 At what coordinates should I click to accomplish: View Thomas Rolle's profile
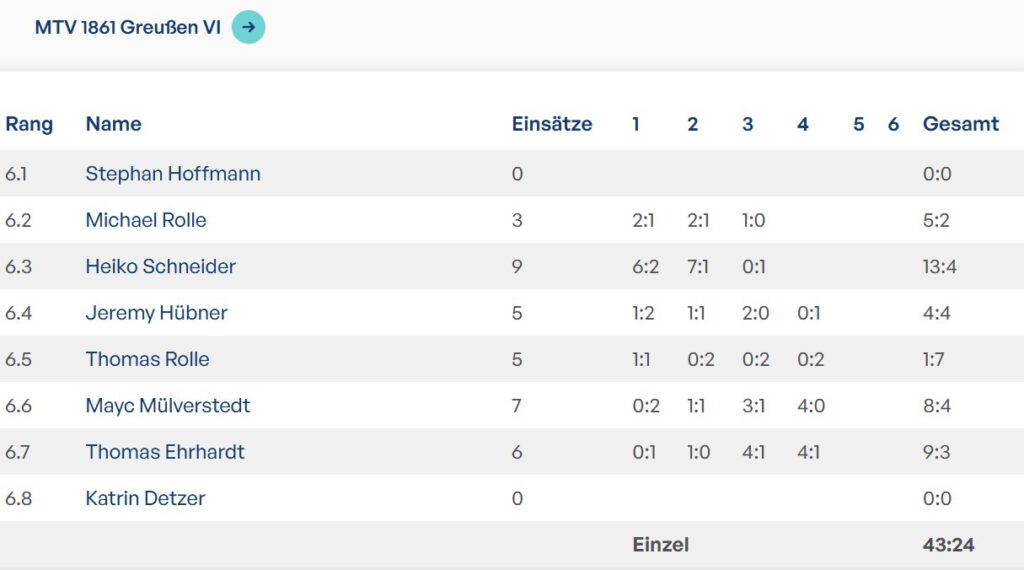coord(148,359)
